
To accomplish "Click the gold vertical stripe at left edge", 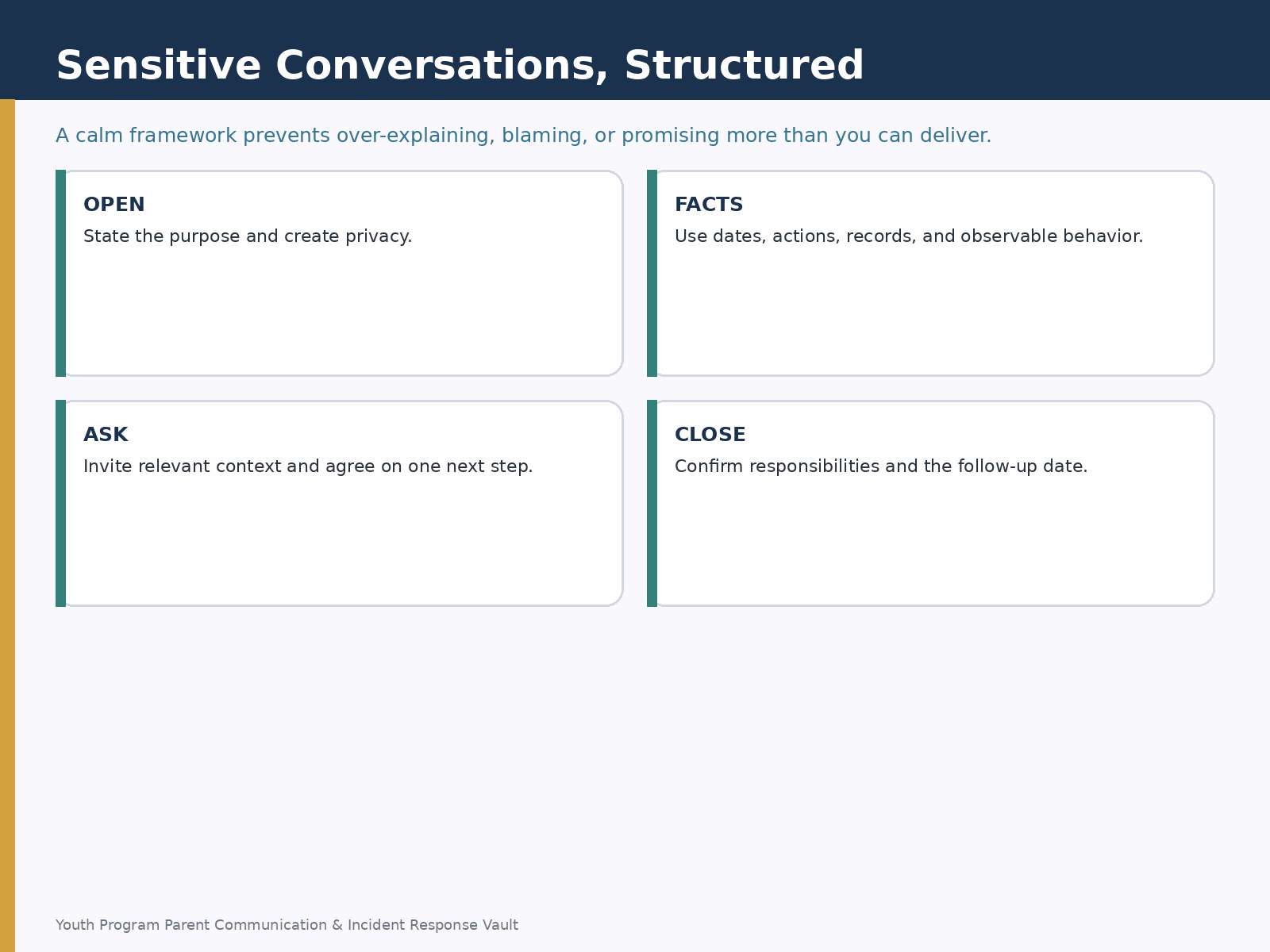I will pos(7,525).
